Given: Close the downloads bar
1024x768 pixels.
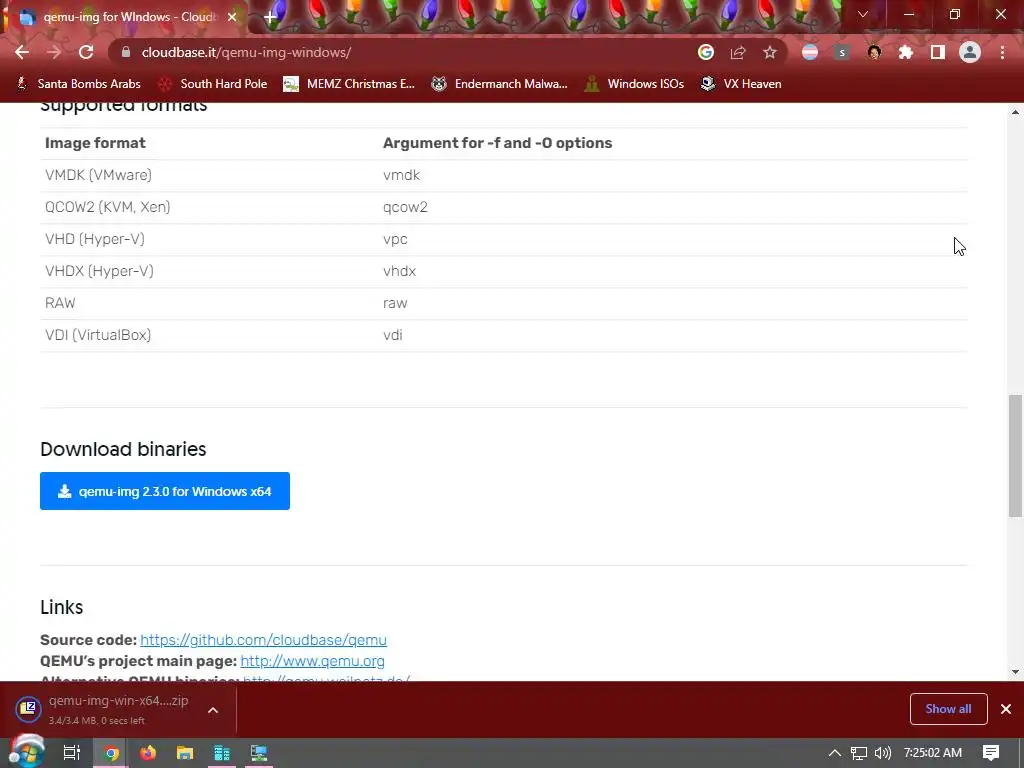Looking at the screenshot, I should 1006,709.
